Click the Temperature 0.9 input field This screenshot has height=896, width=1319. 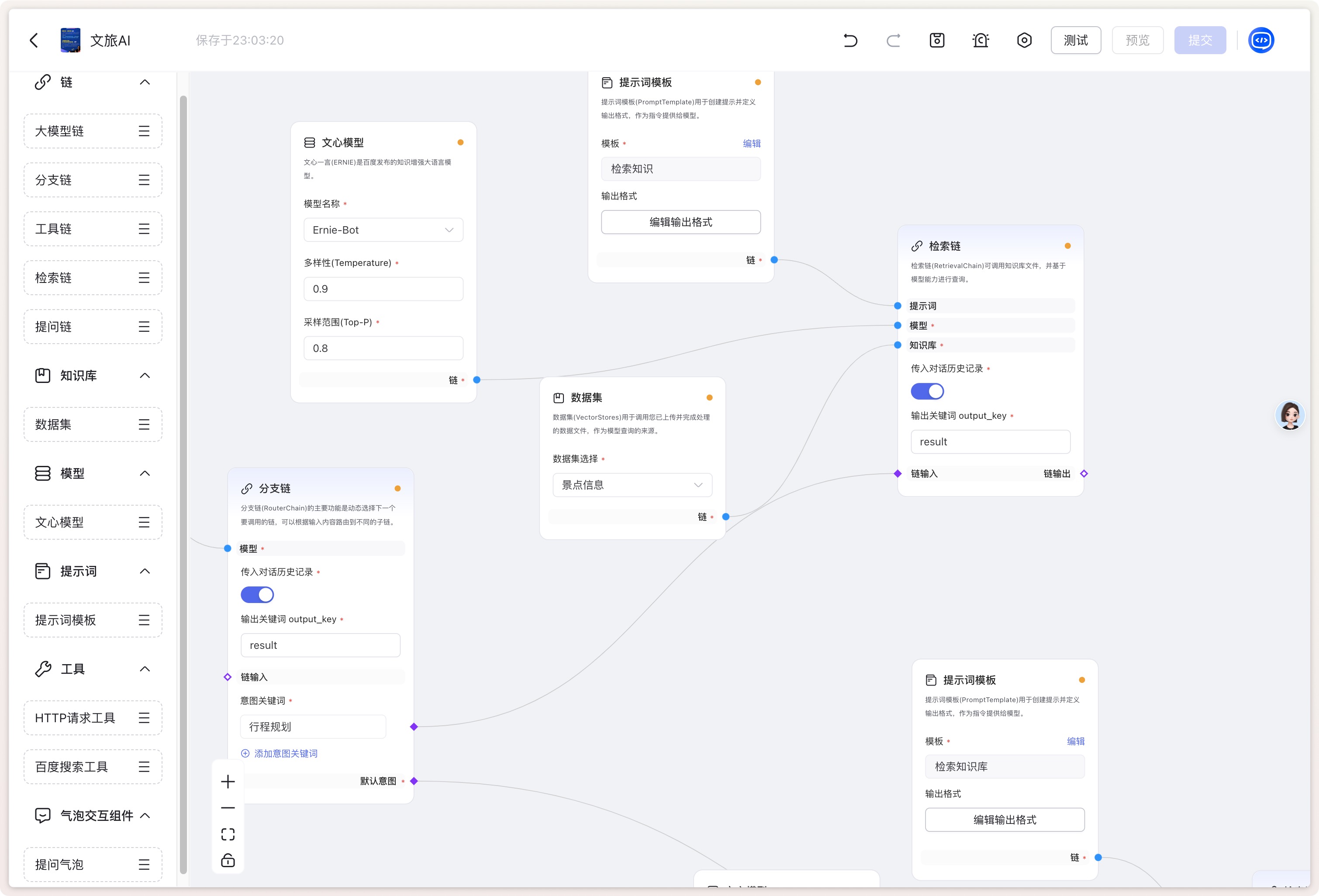point(383,289)
